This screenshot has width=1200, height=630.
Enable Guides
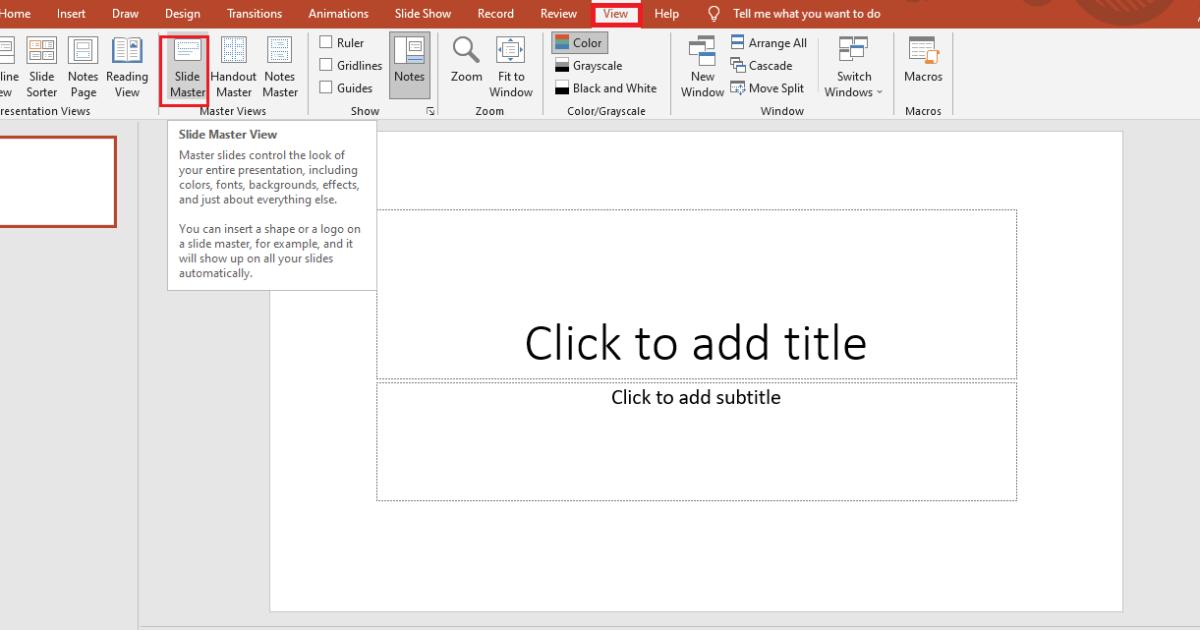pos(326,87)
